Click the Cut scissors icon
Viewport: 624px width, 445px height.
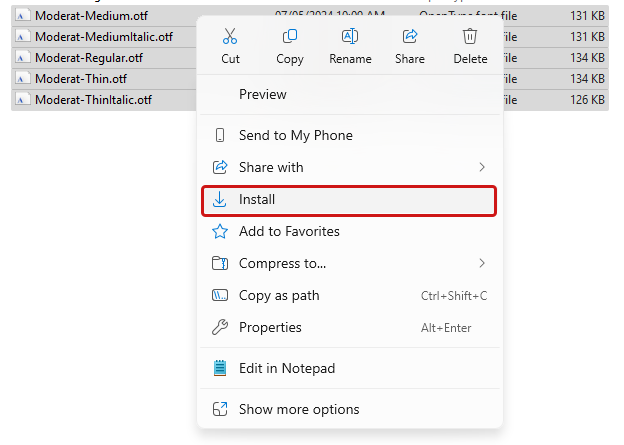coord(230,36)
